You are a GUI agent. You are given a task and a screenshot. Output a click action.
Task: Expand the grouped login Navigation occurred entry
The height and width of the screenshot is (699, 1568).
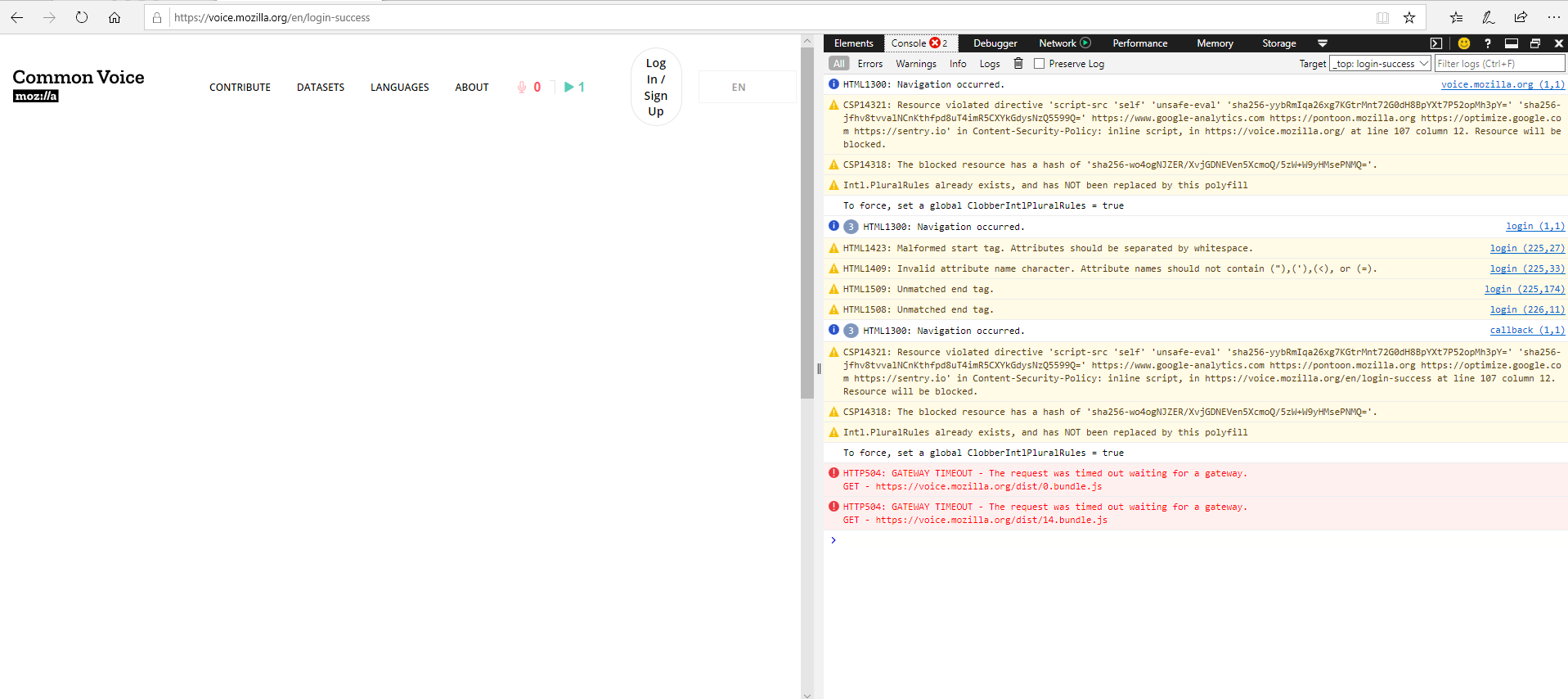tap(851, 227)
